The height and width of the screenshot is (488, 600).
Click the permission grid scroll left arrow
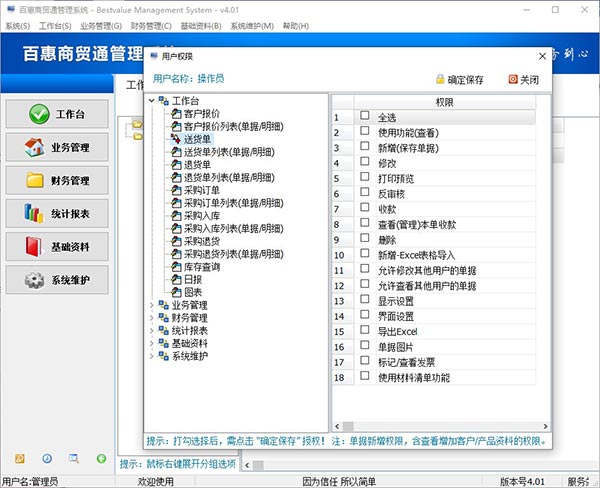(337, 426)
